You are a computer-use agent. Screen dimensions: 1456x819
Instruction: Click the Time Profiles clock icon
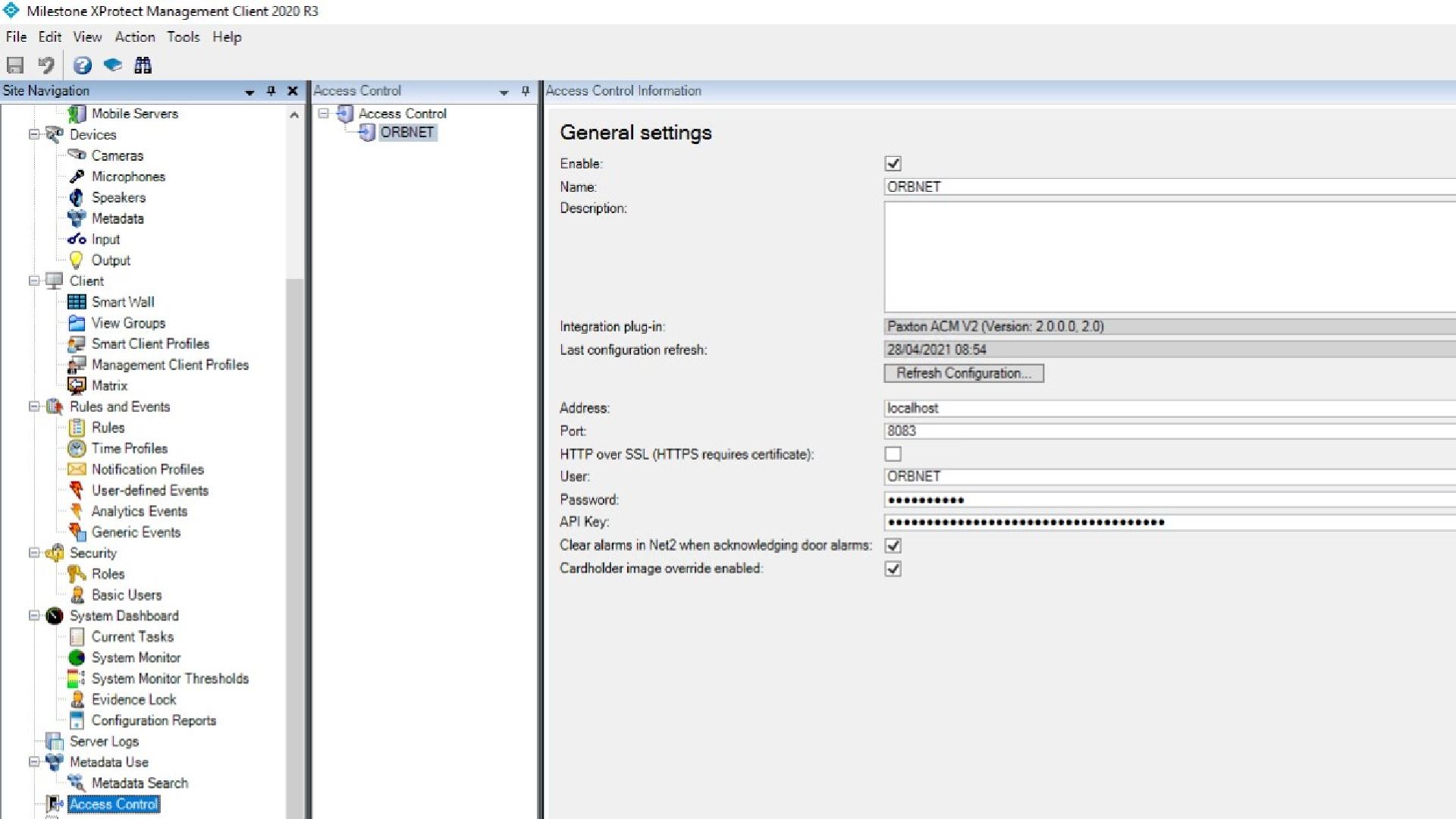coord(77,449)
